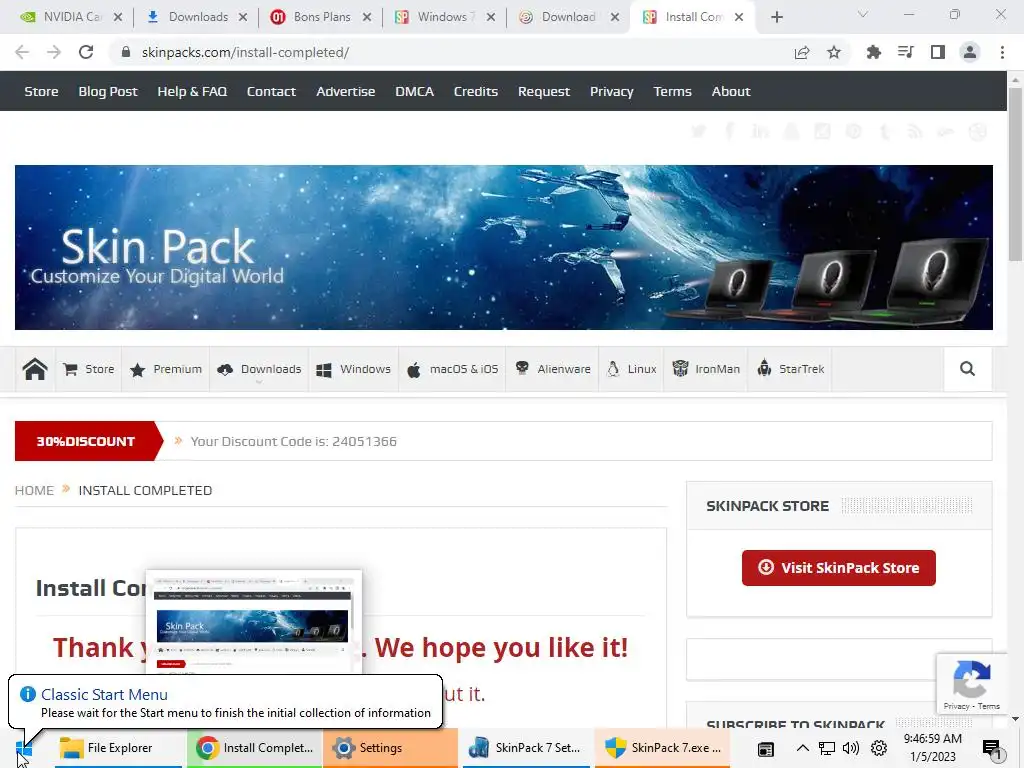
Task: Open the network tray icon
Action: [827, 748]
